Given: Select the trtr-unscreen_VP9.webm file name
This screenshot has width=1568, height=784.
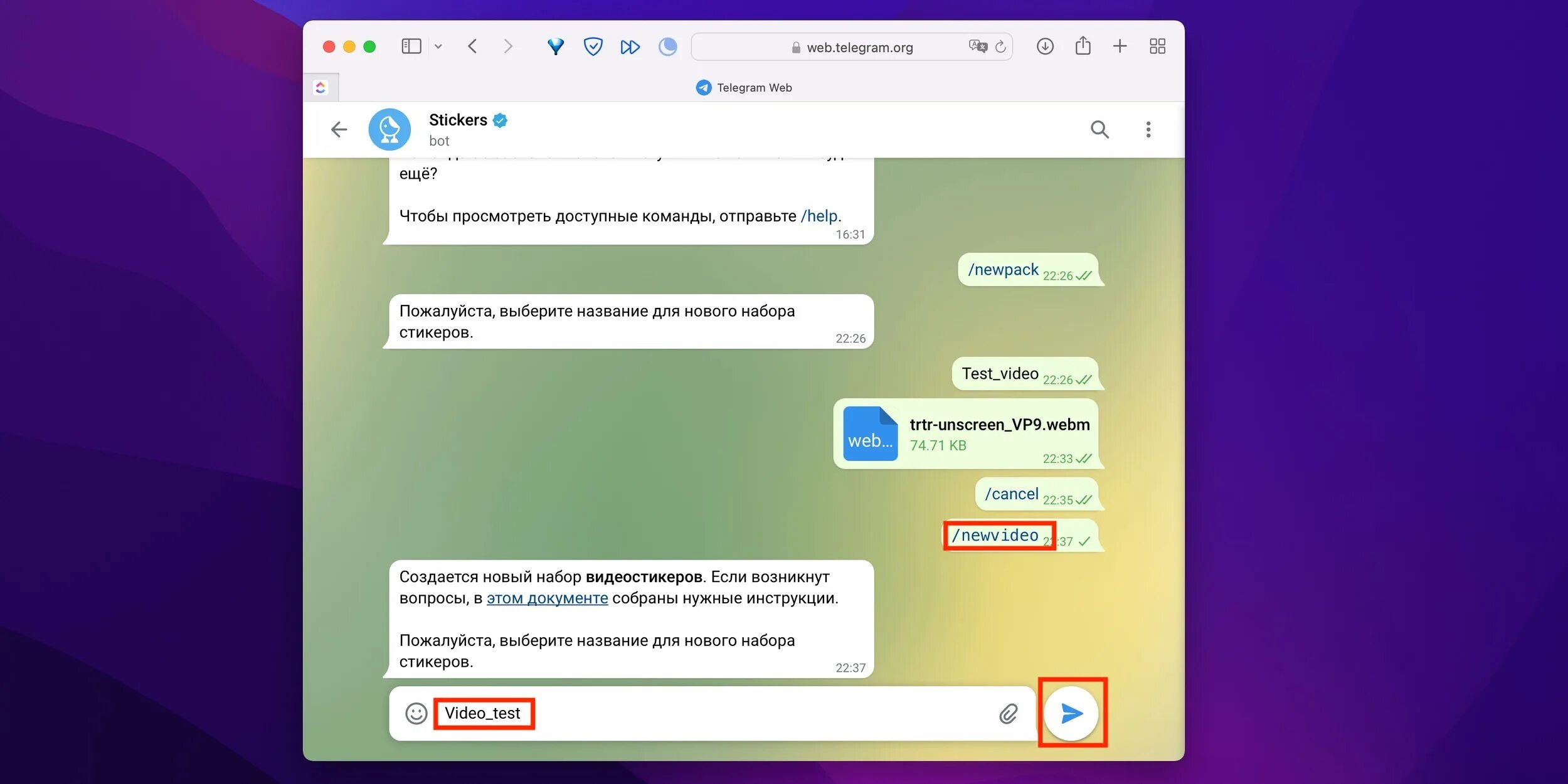Looking at the screenshot, I should [1000, 425].
